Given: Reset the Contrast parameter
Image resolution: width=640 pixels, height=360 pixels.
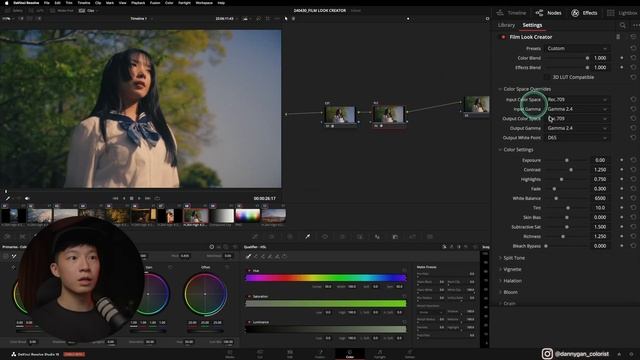Looking at the screenshot, I should [633, 169].
